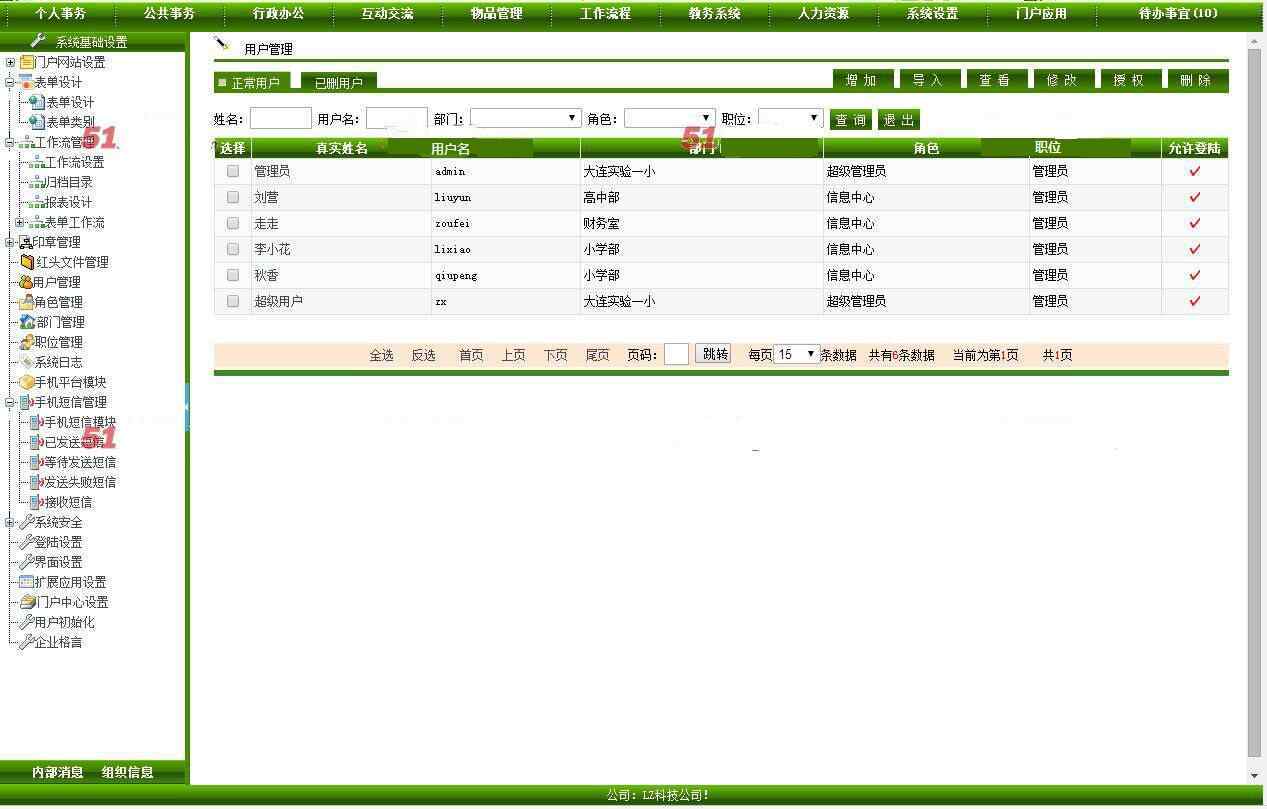This screenshot has height=809, width=1267.
Task: Click the vertical scrollbar on the right
Action: [x=1254, y=400]
